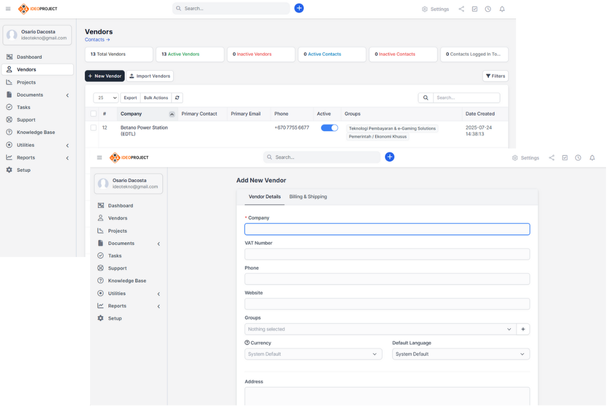The width and height of the screenshot is (607, 406).
Task: Open the Filters funnel button
Action: [495, 76]
